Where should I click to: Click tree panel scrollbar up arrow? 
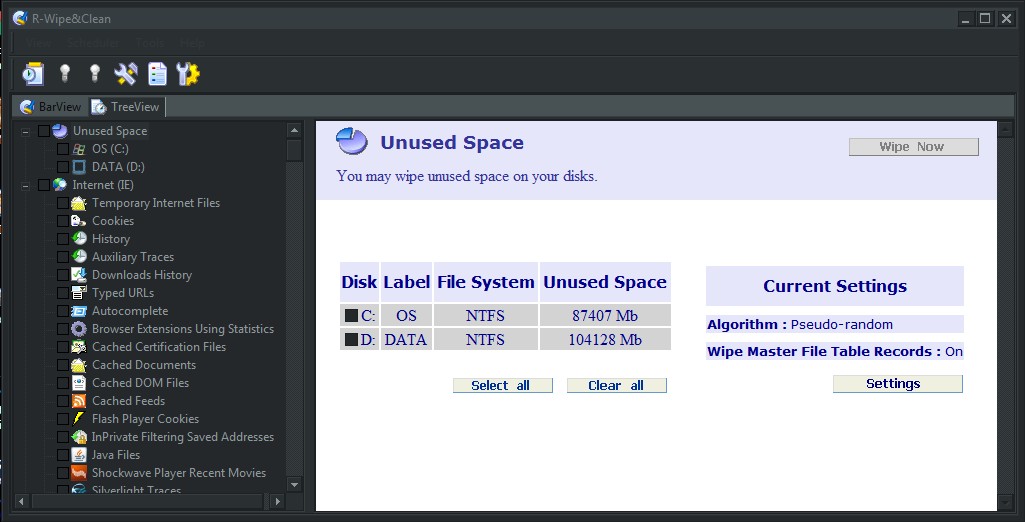pos(294,129)
